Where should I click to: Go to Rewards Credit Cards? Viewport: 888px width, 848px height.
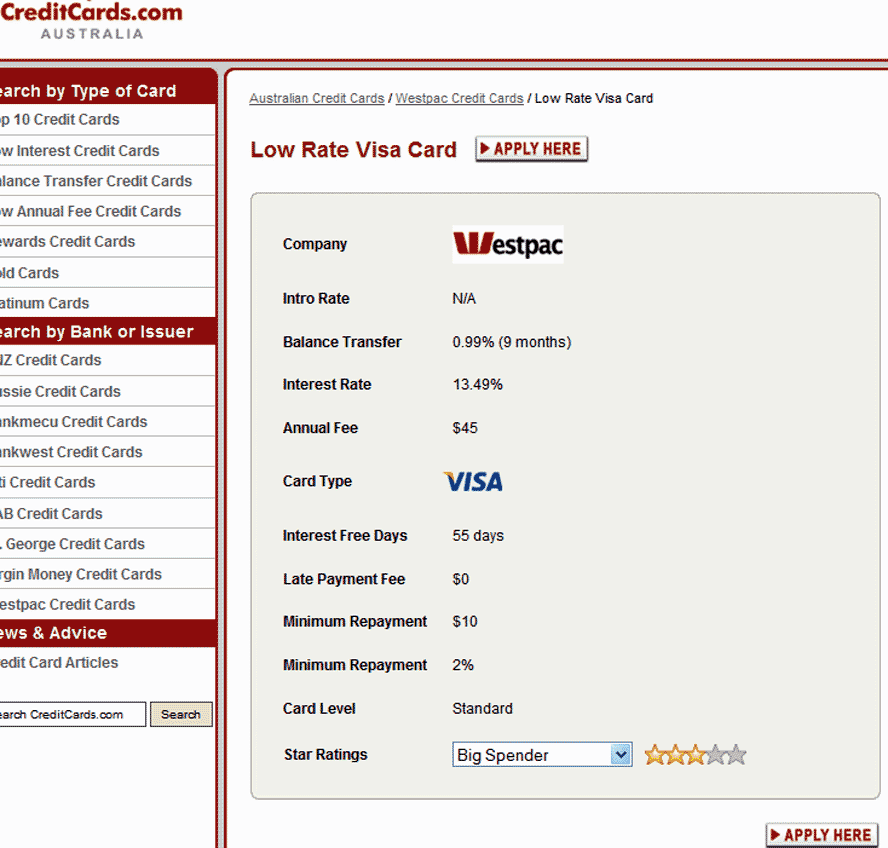pos(108,242)
